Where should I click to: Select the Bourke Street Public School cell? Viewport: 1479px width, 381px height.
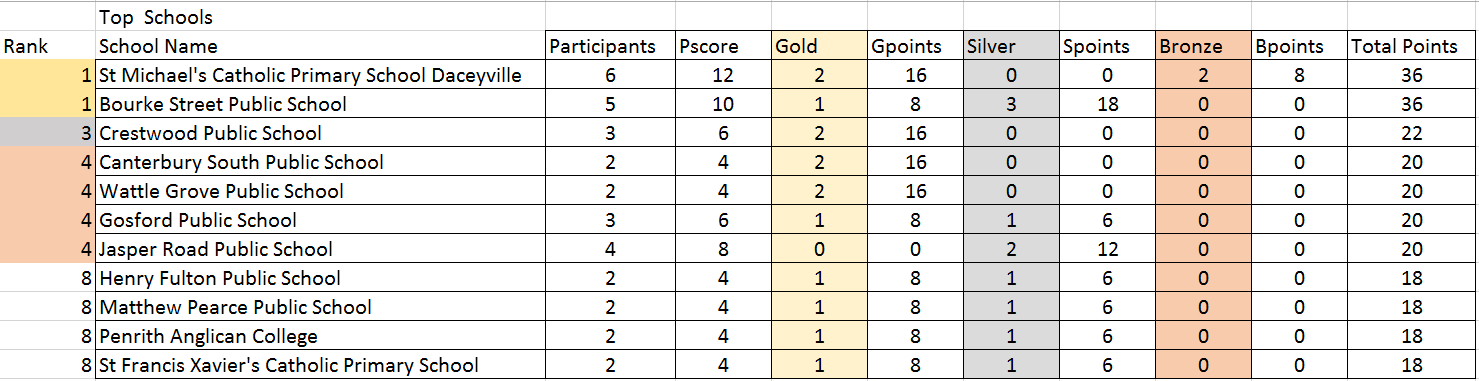click(x=320, y=104)
